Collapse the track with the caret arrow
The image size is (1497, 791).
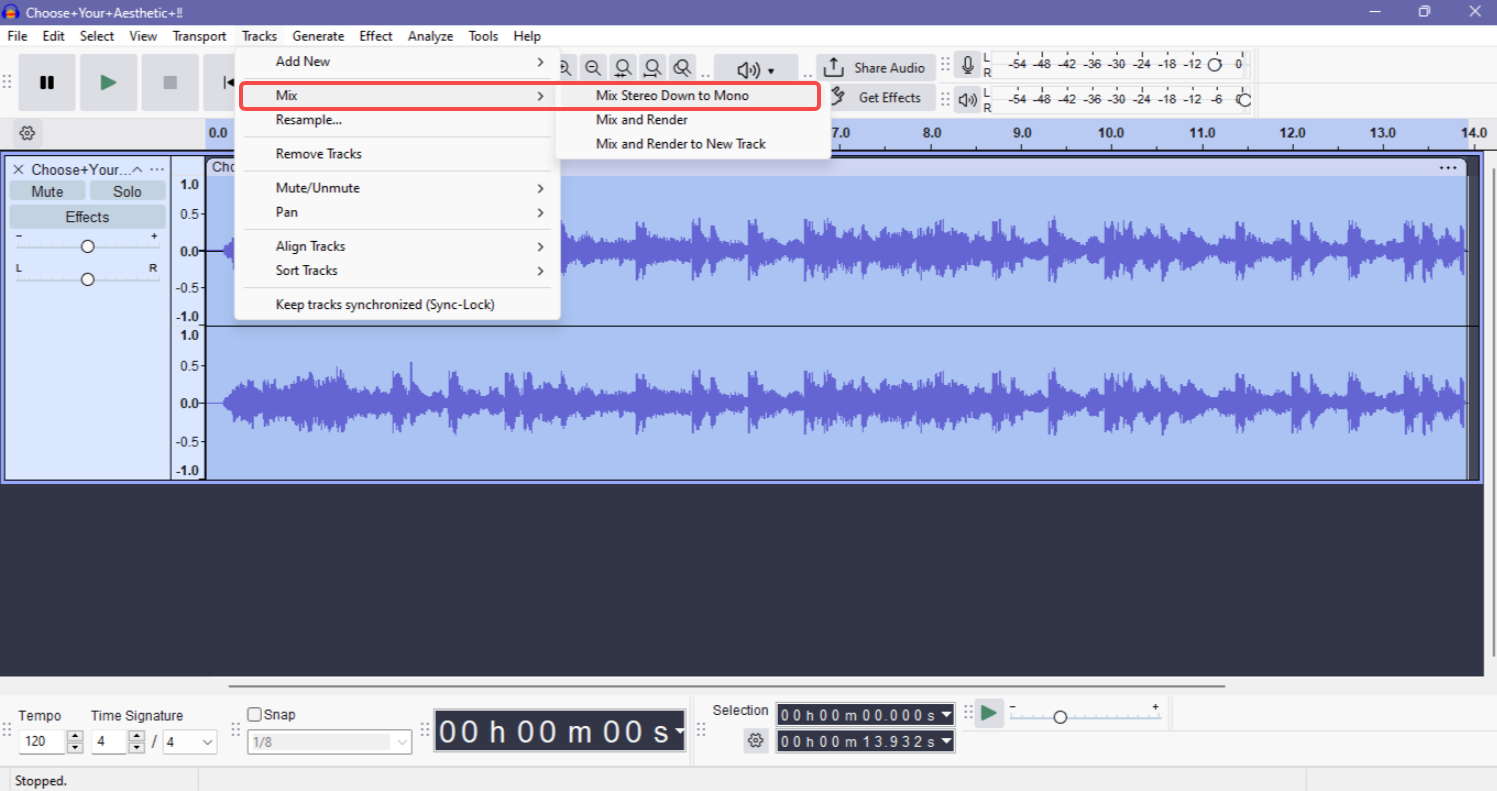point(138,169)
